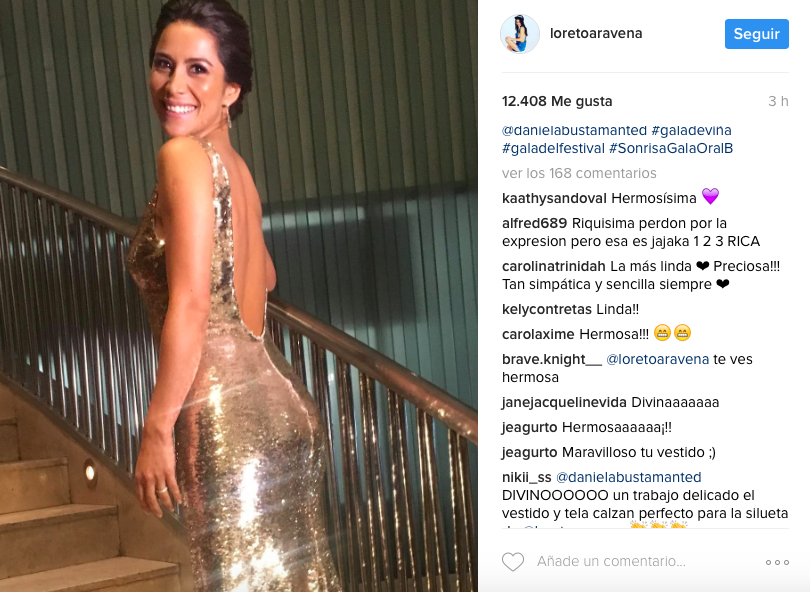Like the post with the heart icon

513,562
